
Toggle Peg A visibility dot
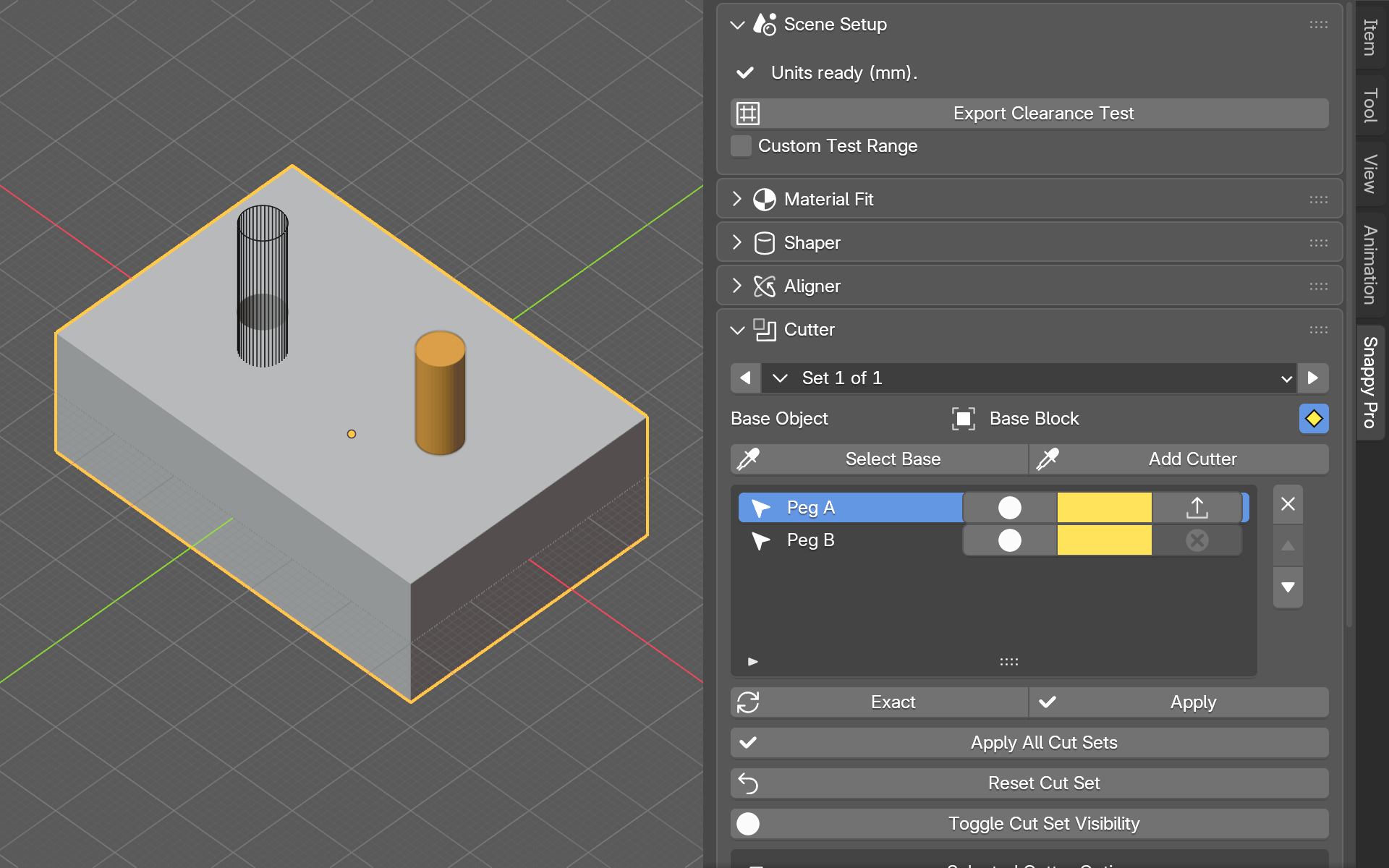tap(1010, 508)
